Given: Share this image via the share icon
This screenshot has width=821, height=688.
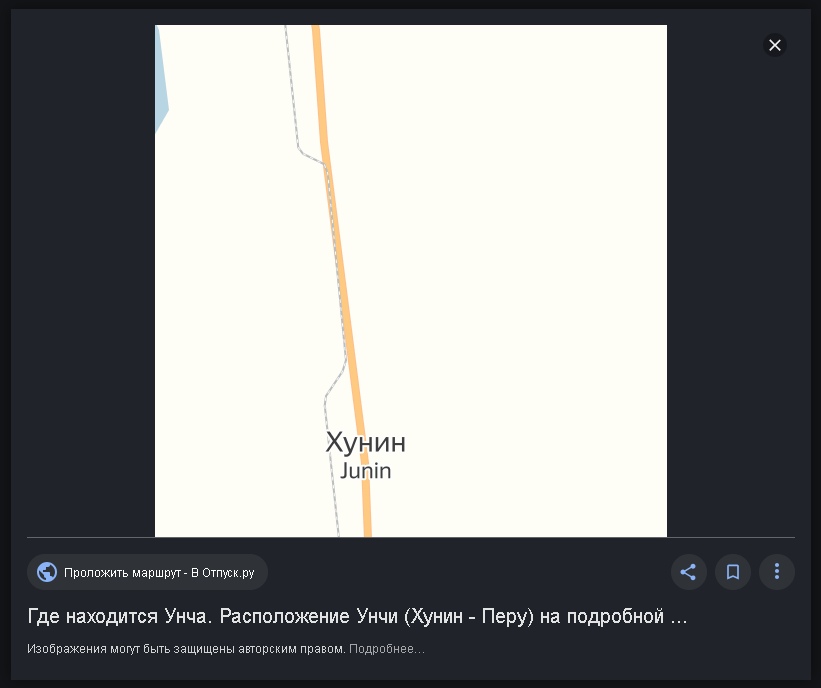Looking at the screenshot, I should click(x=689, y=572).
